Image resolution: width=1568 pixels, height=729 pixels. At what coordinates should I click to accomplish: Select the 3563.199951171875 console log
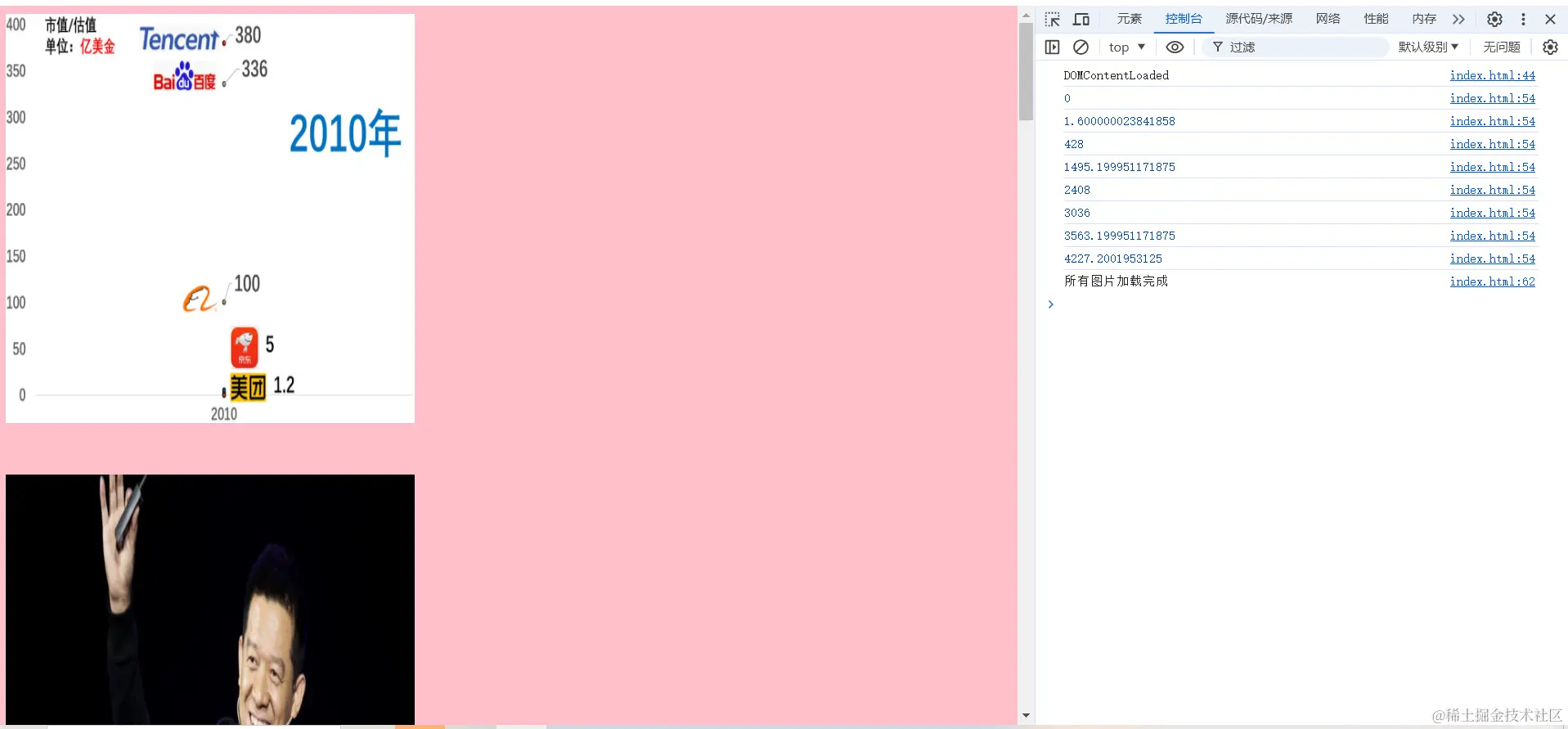(x=1119, y=236)
